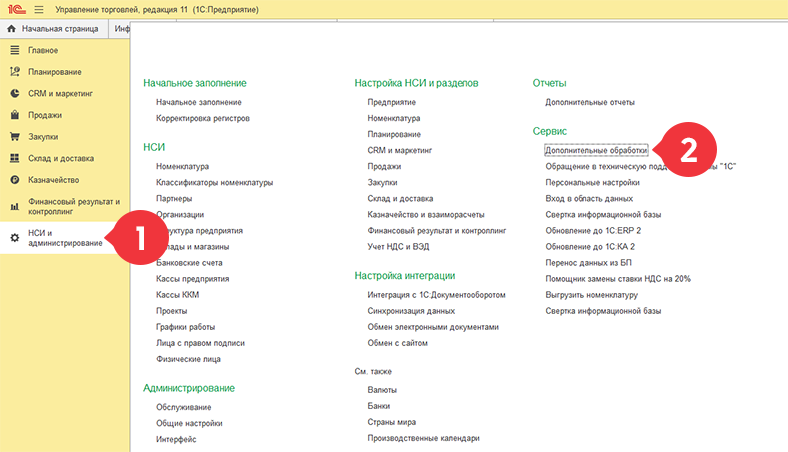Click the Склад и доставка grid icon
This screenshot has height=452, width=788.
tap(15, 158)
